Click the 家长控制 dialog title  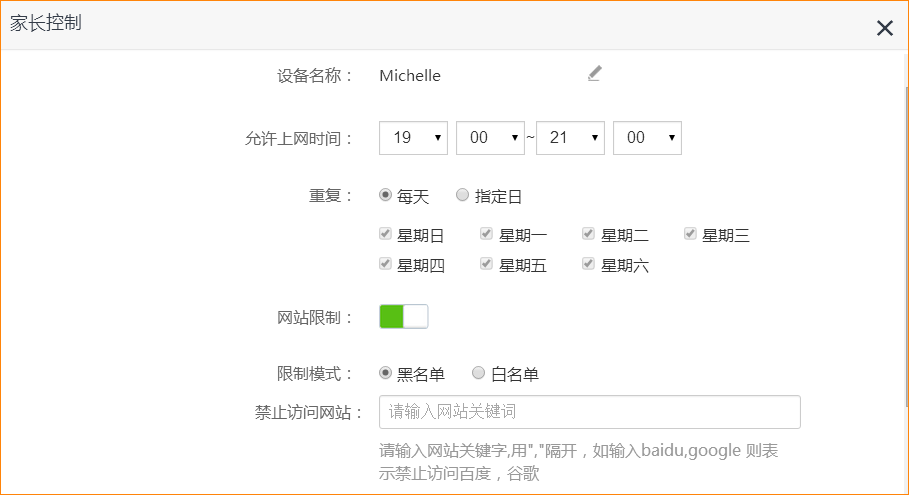click(45, 23)
